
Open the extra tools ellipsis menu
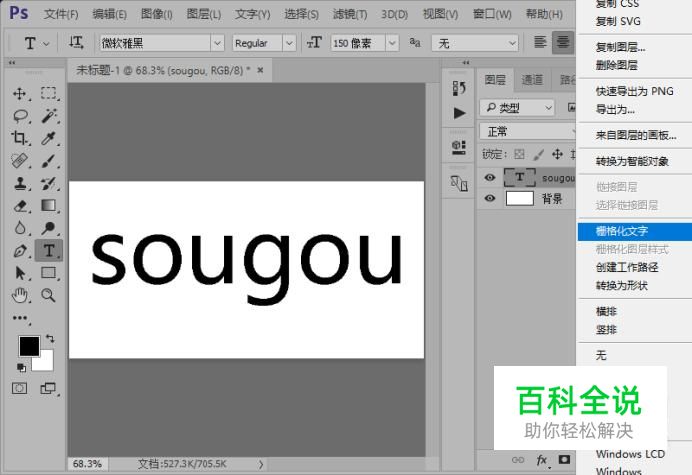[19, 318]
